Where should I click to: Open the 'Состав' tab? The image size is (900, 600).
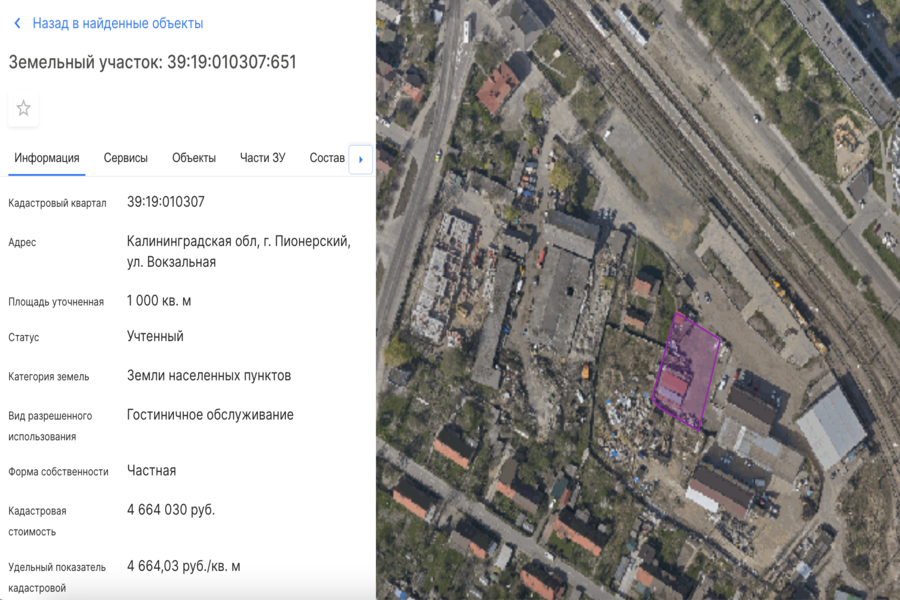tap(326, 157)
